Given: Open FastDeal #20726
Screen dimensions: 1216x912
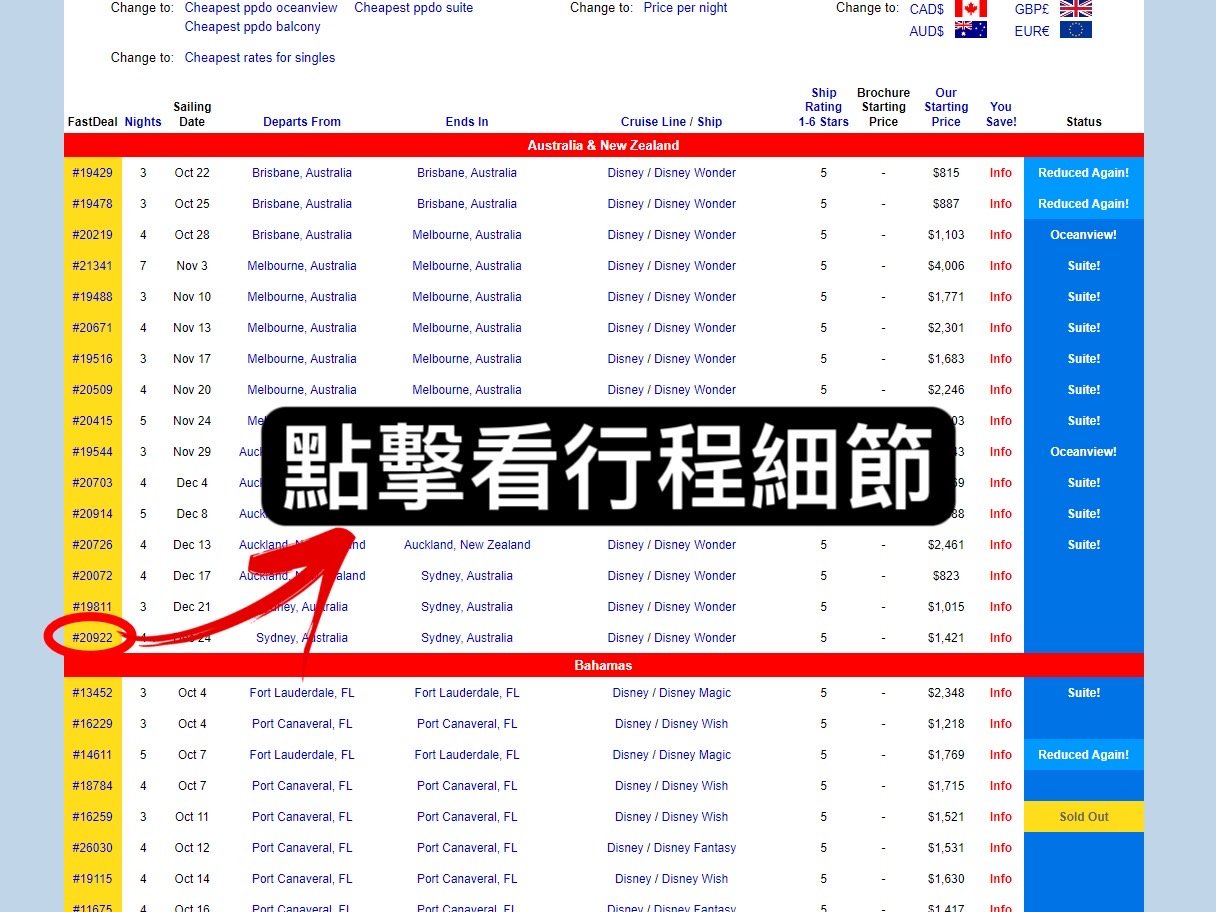Looking at the screenshot, I should [93, 545].
